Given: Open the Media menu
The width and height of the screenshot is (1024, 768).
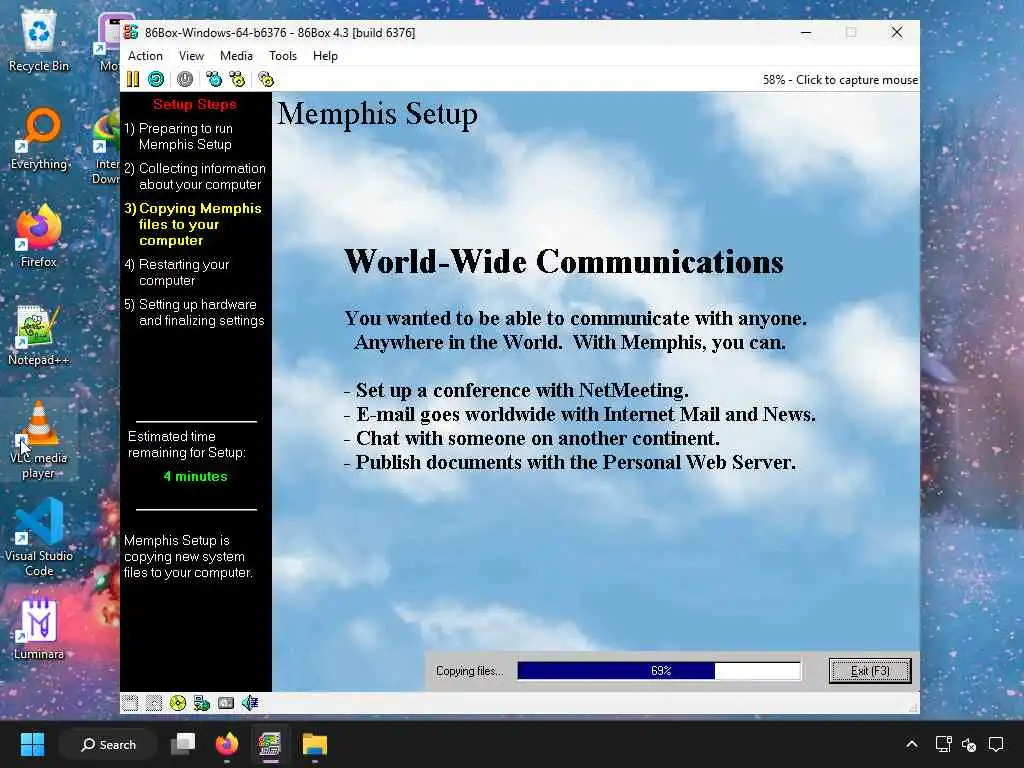Looking at the screenshot, I should click(236, 56).
